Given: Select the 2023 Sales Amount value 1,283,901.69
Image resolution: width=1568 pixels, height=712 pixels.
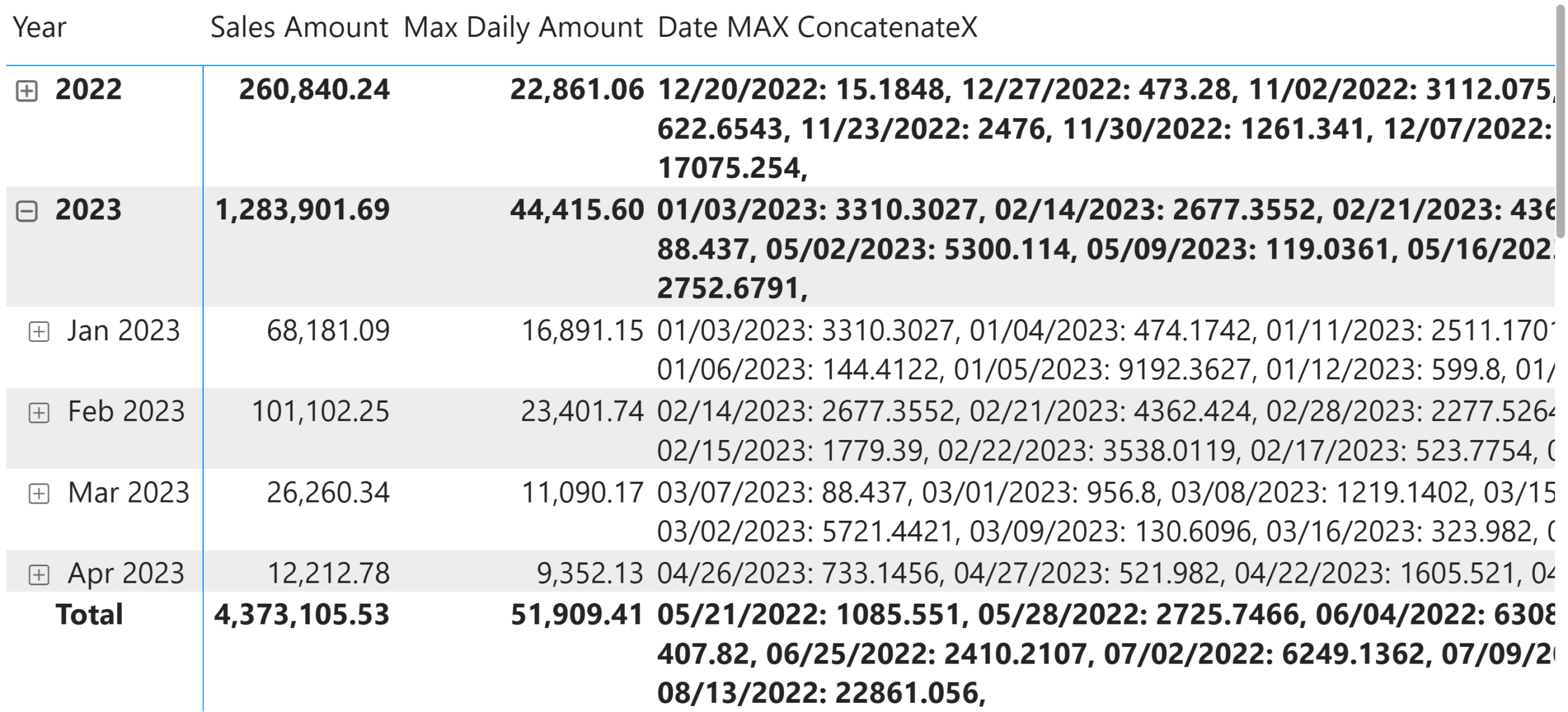Looking at the screenshot, I should click(302, 210).
